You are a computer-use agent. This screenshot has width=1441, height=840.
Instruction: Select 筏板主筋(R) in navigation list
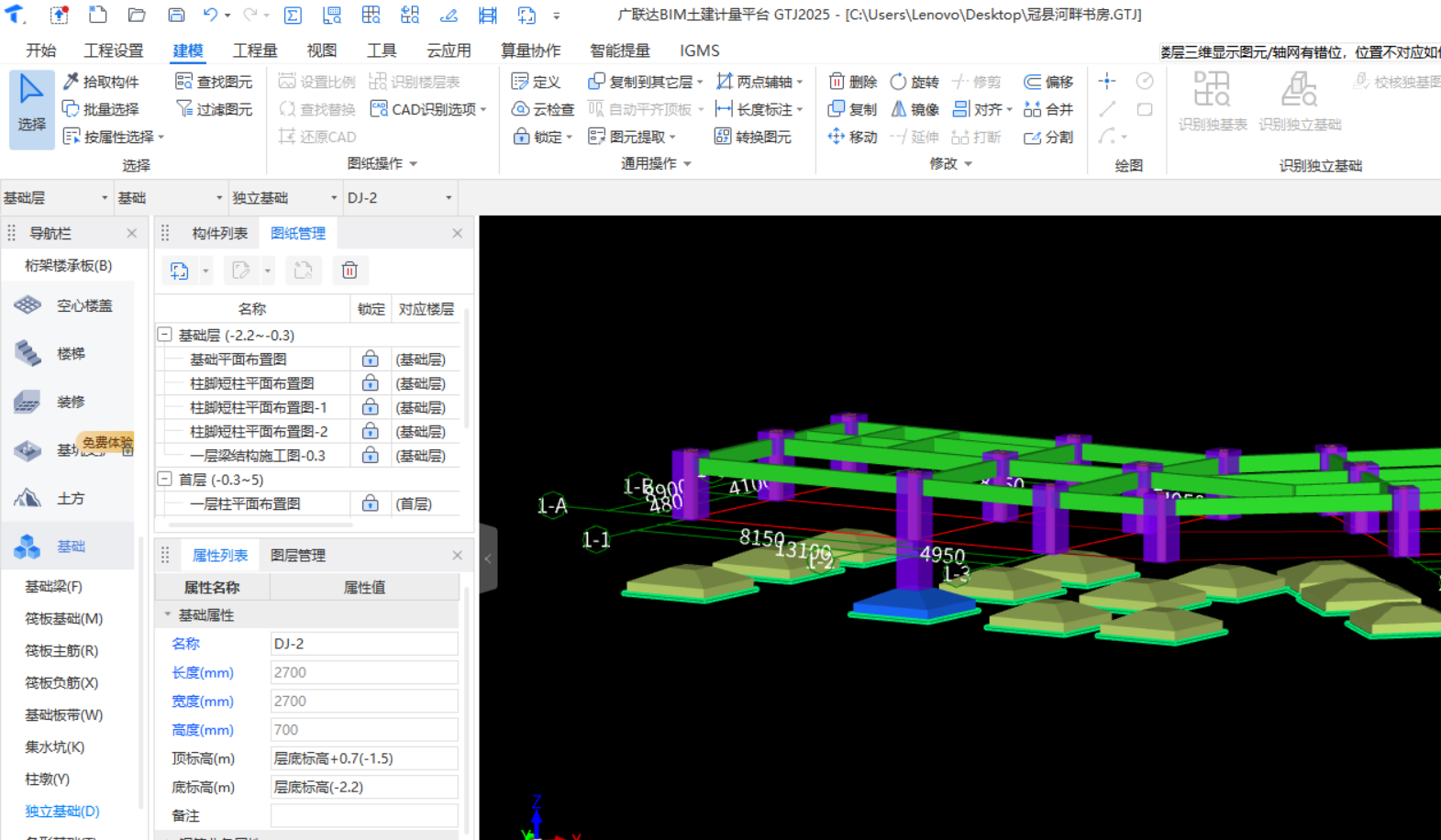coord(61,650)
